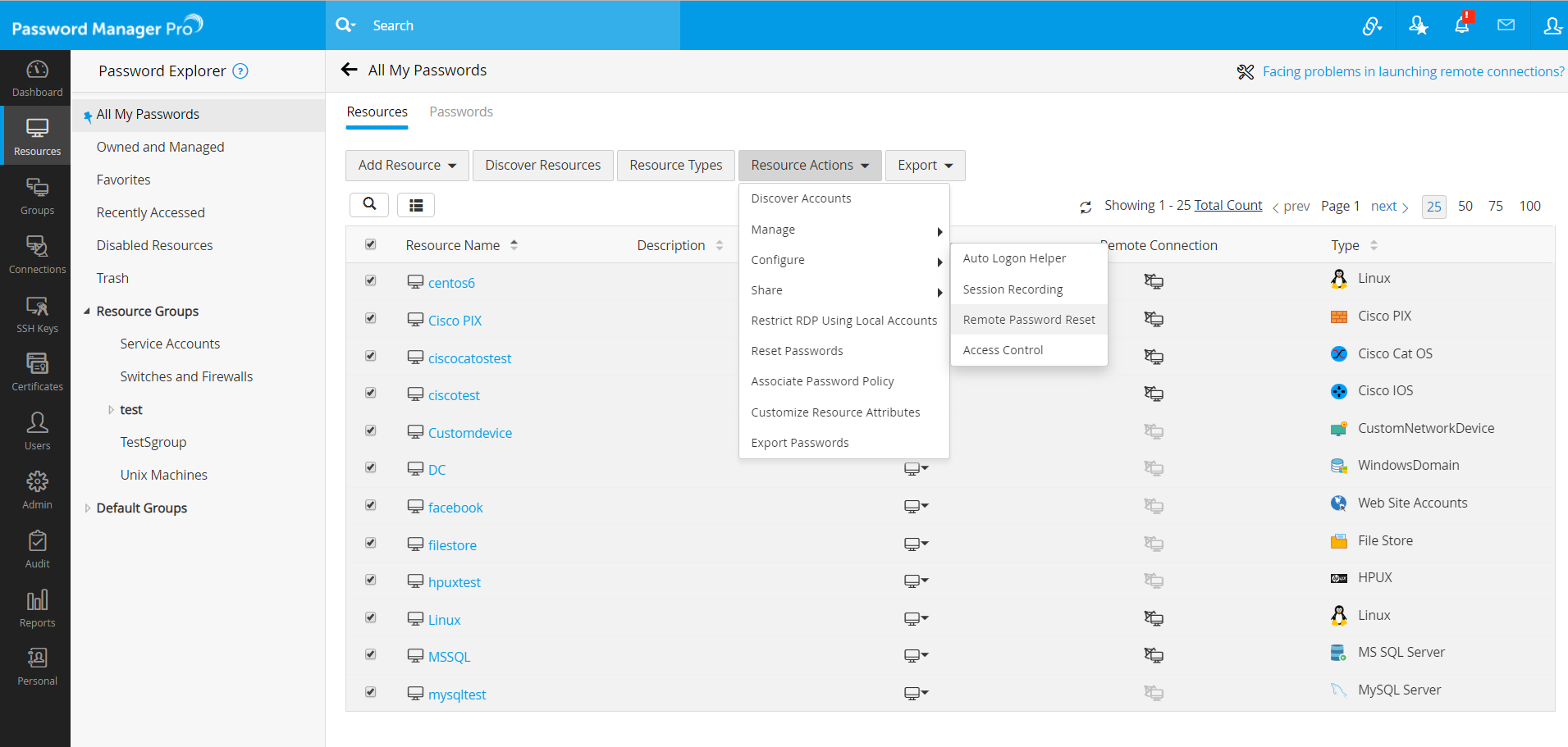Select Remote Password Reset from submenu
Image resolution: width=1568 pixels, height=747 pixels.
1029,320
